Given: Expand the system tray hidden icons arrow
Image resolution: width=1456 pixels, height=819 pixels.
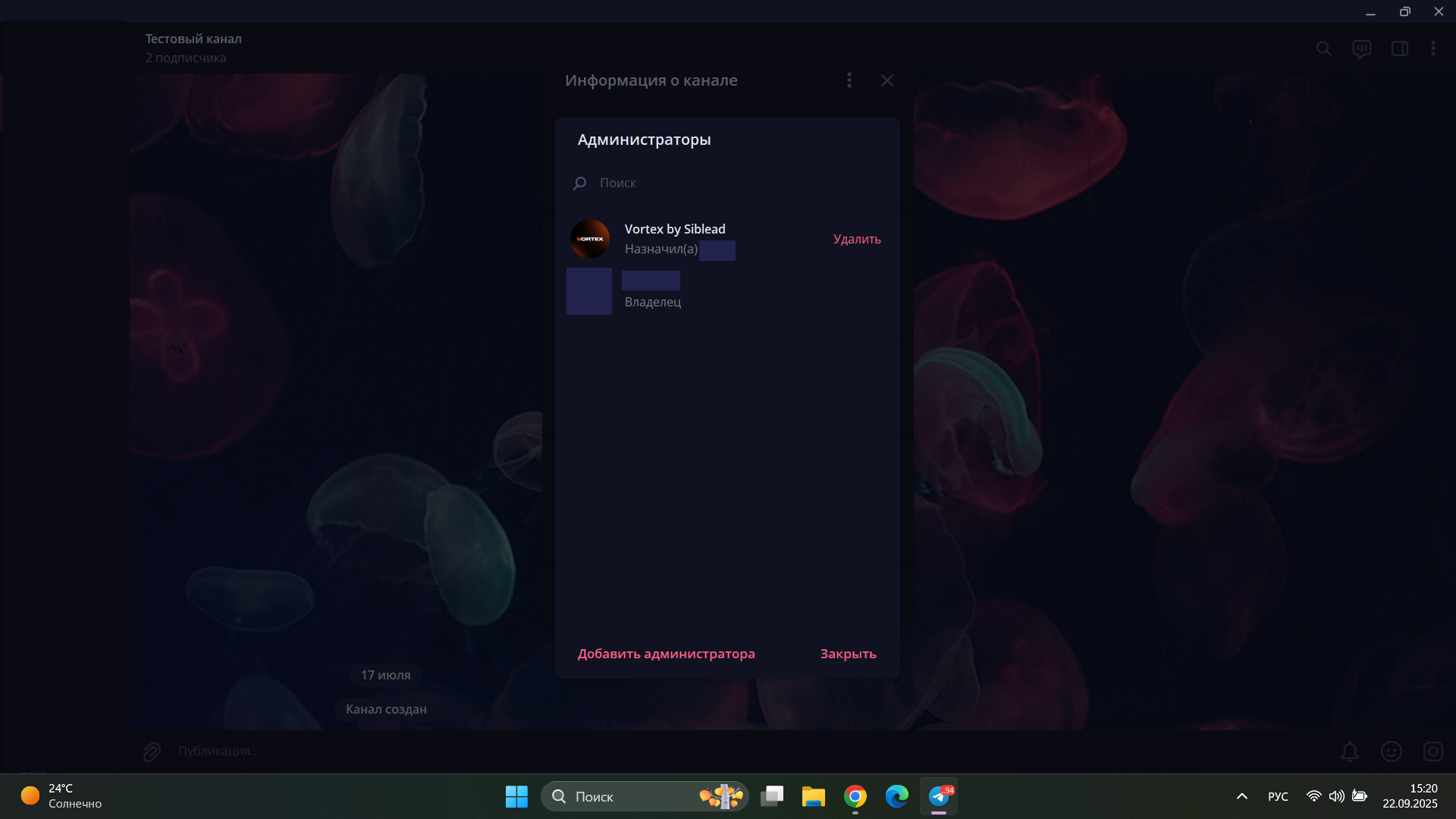Looking at the screenshot, I should [x=1241, y=796].
